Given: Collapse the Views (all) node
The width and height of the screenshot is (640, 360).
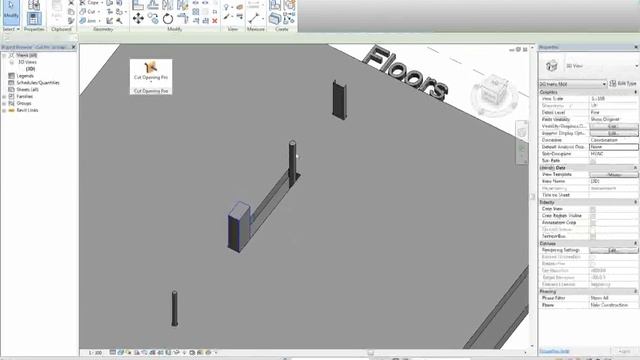Looking at the screenshot, I should 4,56.
